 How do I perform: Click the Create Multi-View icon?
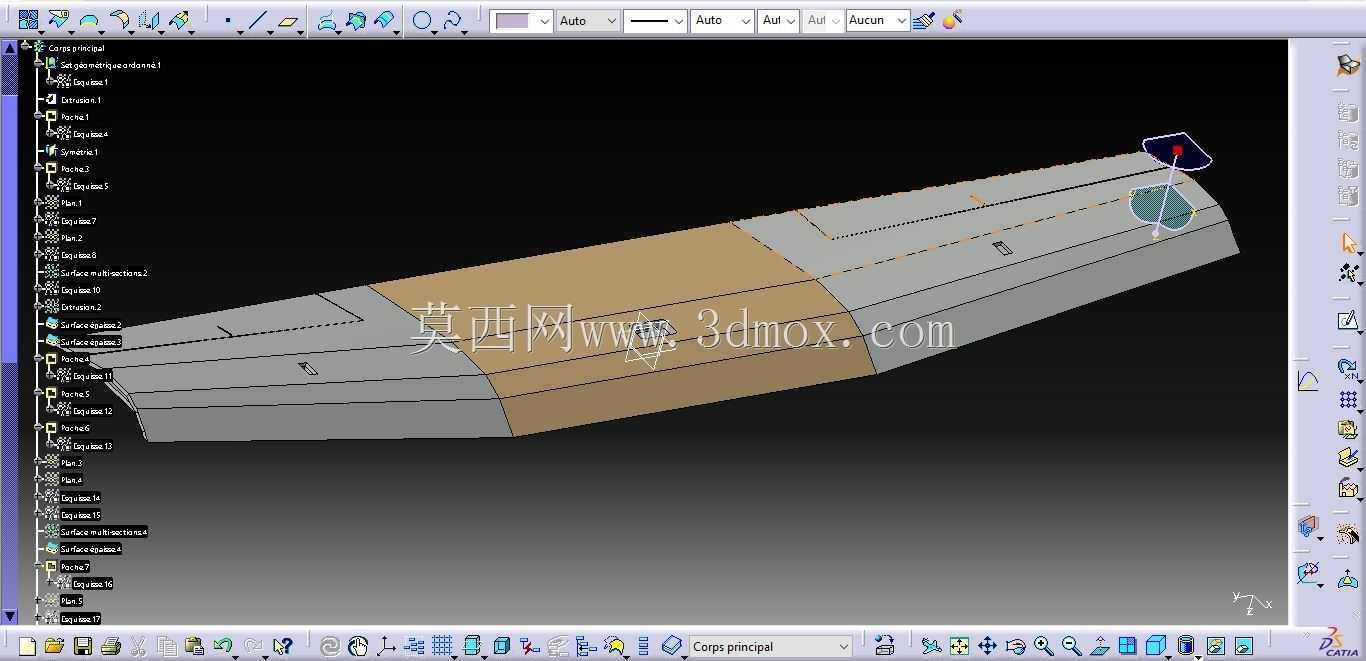[1127, 646]
